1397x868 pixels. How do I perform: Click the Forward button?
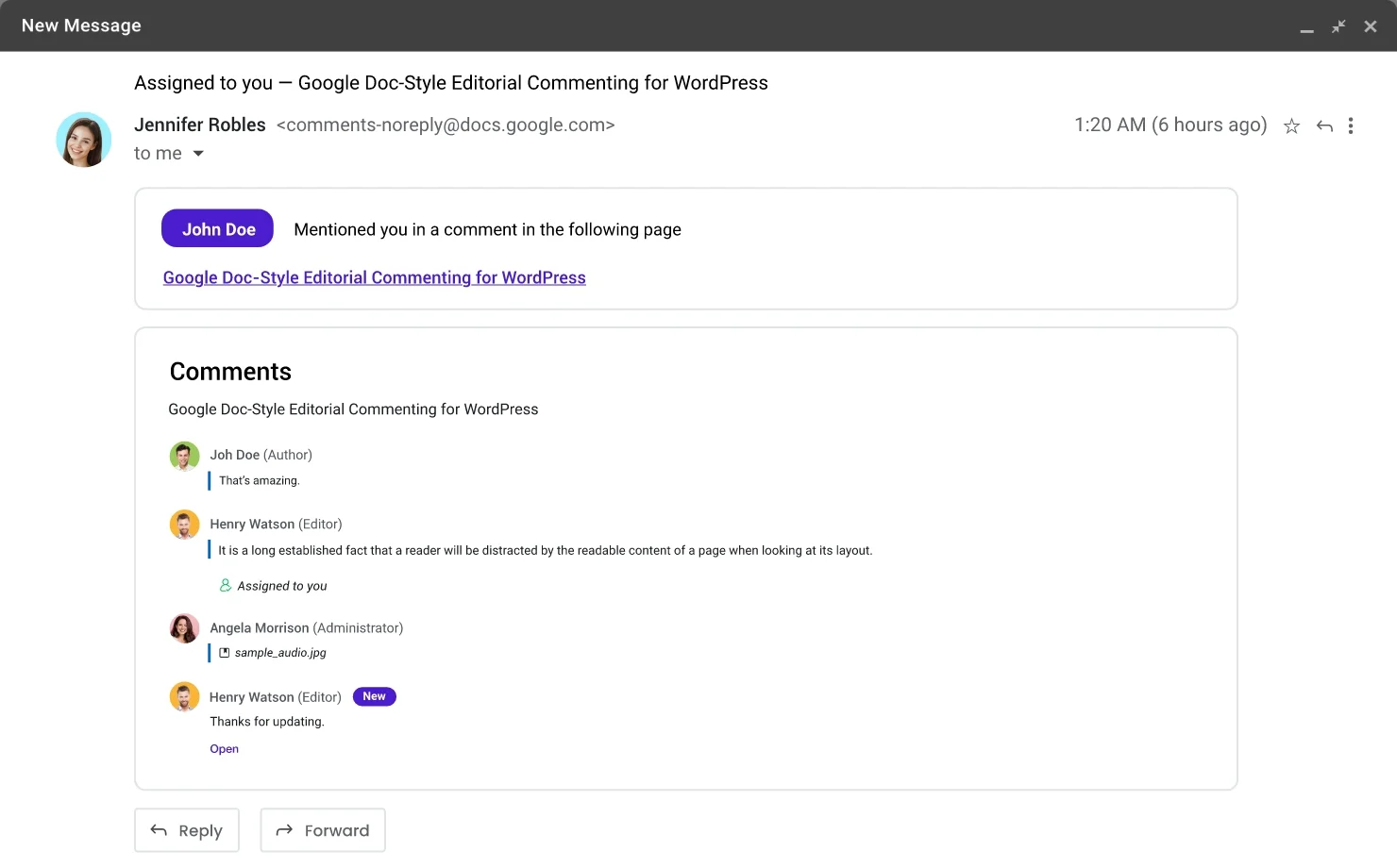(x=323, y=830)
